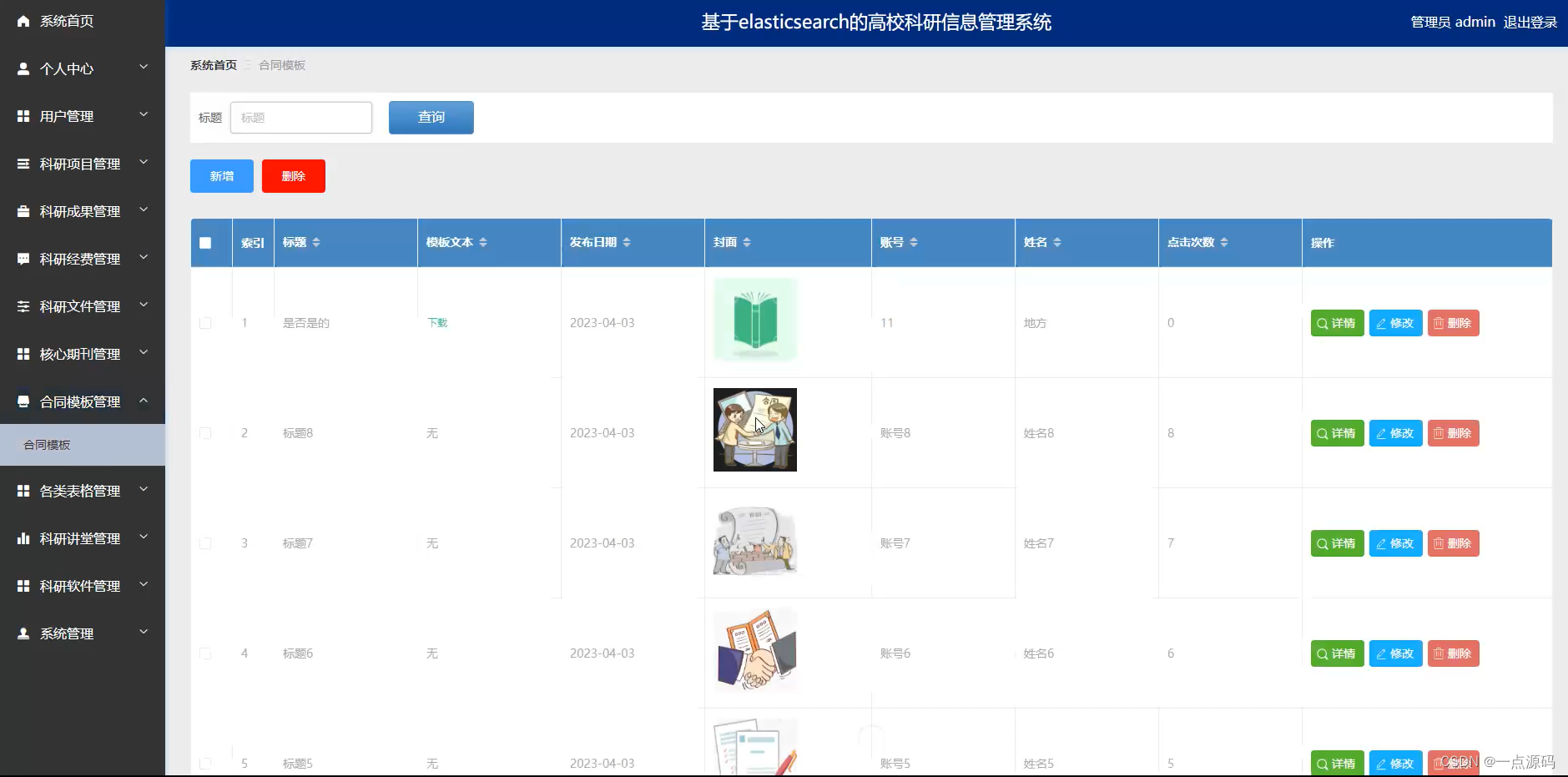The width and height of the screenshot is (1568, 777).
Task: Click the sliders icon next to 科研文件管理
Action: [23, 305]
